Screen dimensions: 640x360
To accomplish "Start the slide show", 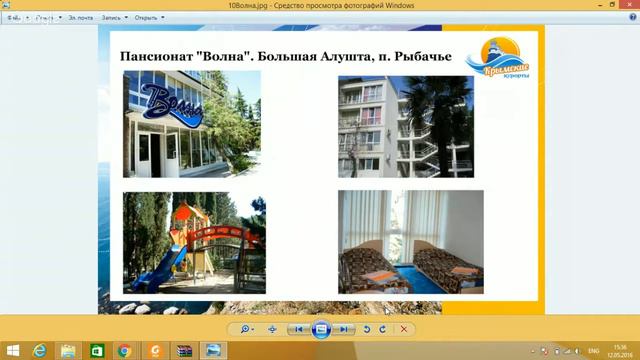I will [321, 329].
